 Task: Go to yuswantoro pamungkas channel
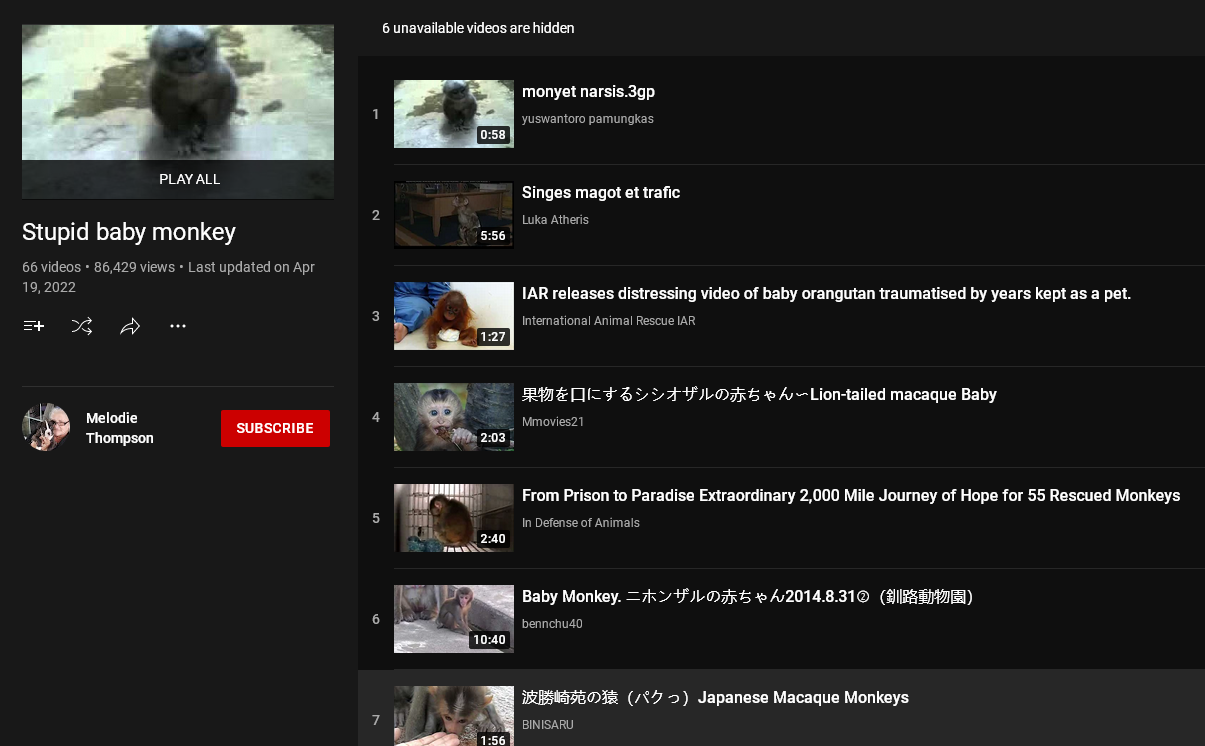coord(587,119)
